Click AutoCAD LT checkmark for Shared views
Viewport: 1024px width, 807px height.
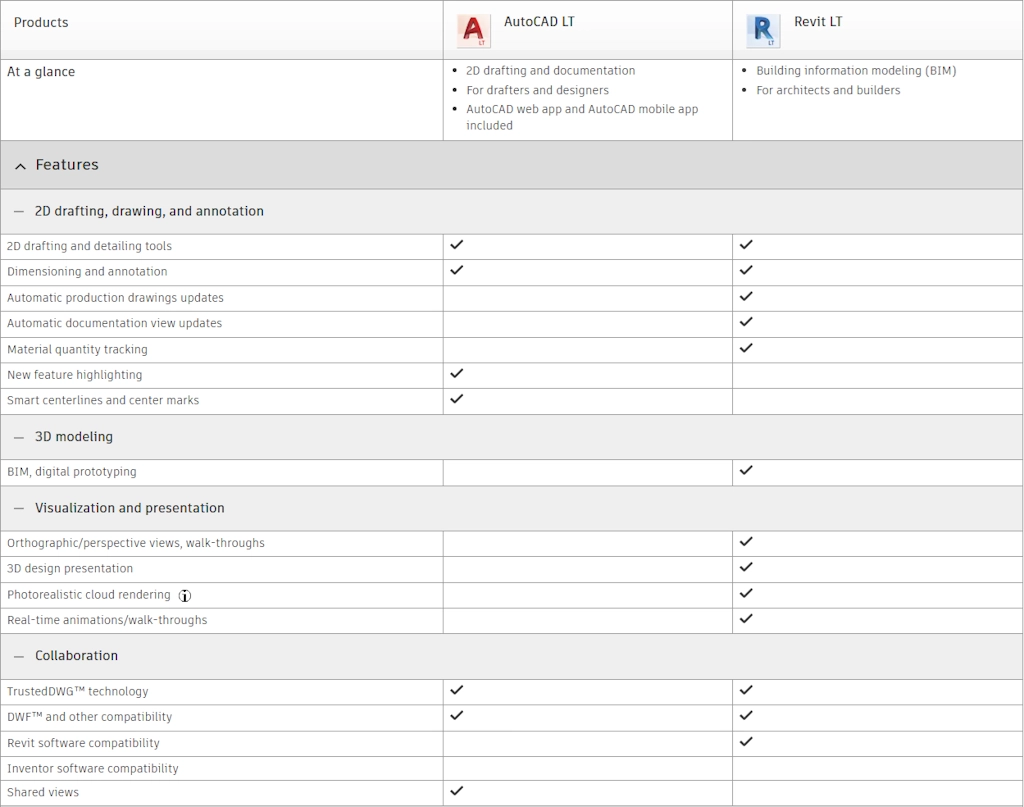(x=457, y=791)
